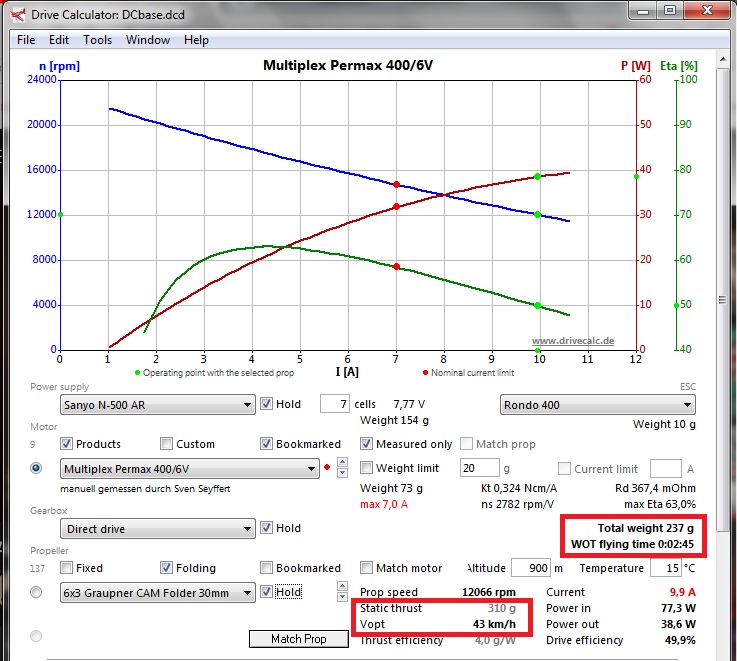737x661 pixels.
Task: Click the red diamond beside the motor dropdown
Action: [x=327, y=468]
